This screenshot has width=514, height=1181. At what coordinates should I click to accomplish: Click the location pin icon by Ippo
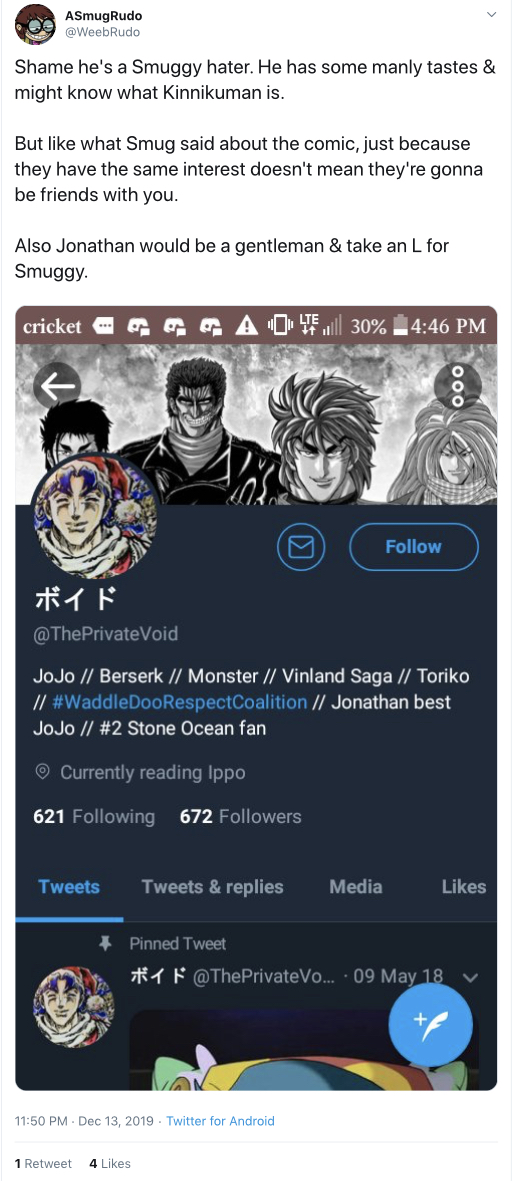pyautogui.click(x=43, y=772)
